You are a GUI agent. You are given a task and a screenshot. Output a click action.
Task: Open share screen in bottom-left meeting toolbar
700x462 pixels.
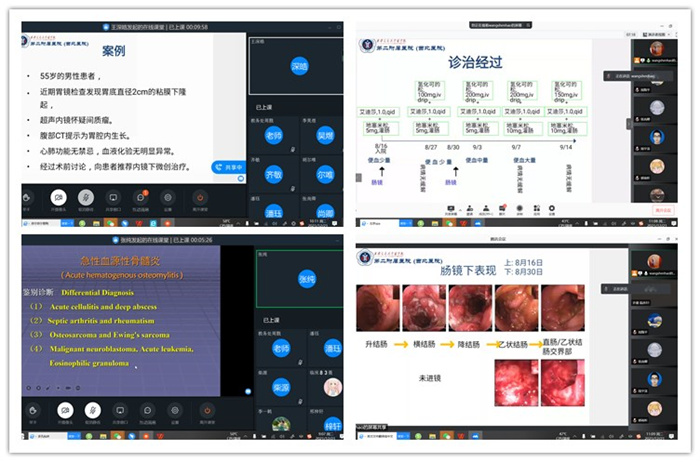[119, 409]
